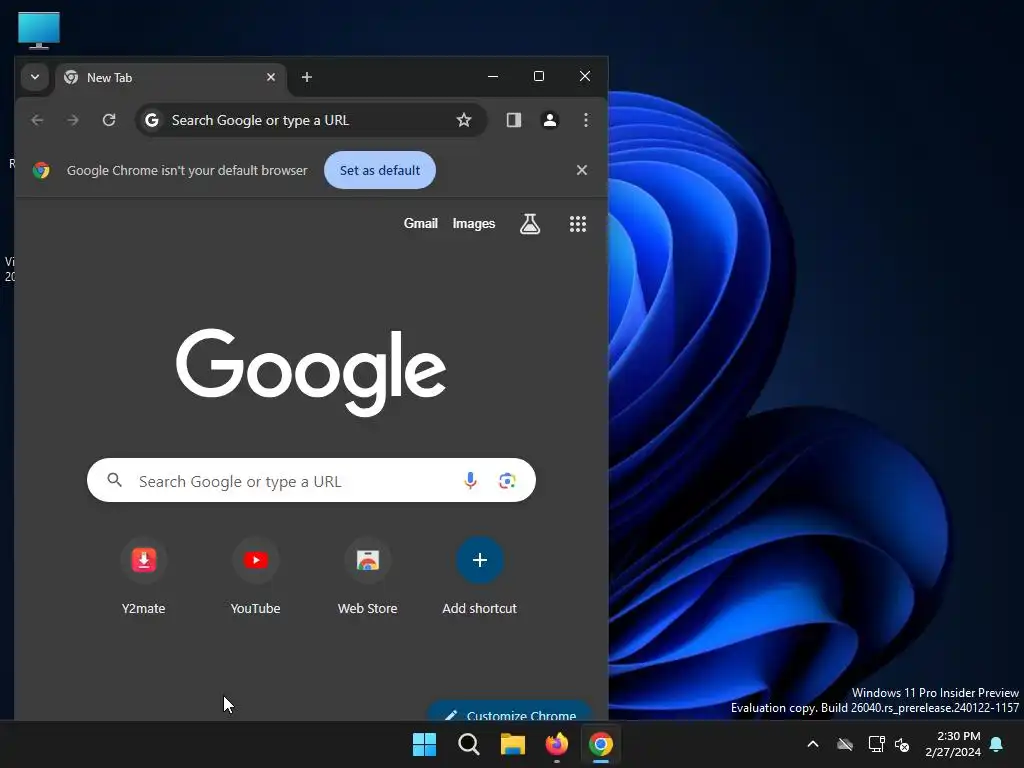Open Firefox from taskbar

(557, 744)
